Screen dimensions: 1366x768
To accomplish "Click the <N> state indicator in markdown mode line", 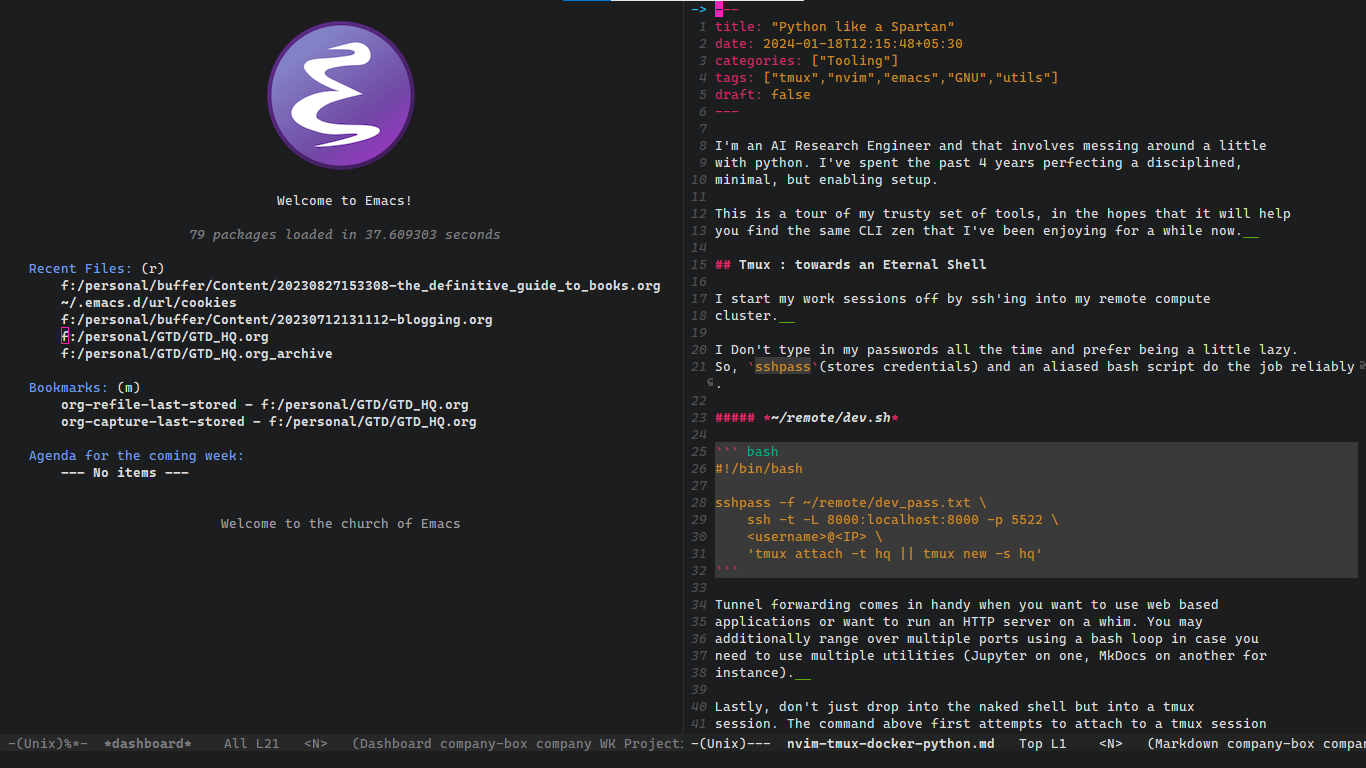I will [1111, 743].
